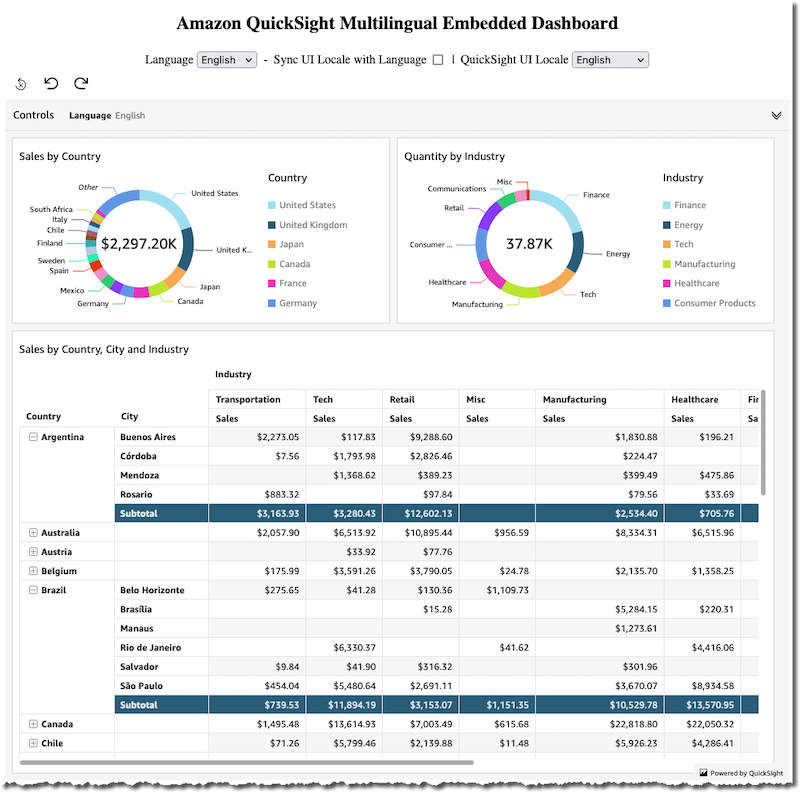Screen dimensions: 800x794
Task: Click the Manufacturing legend swatch
Action: 666,264
